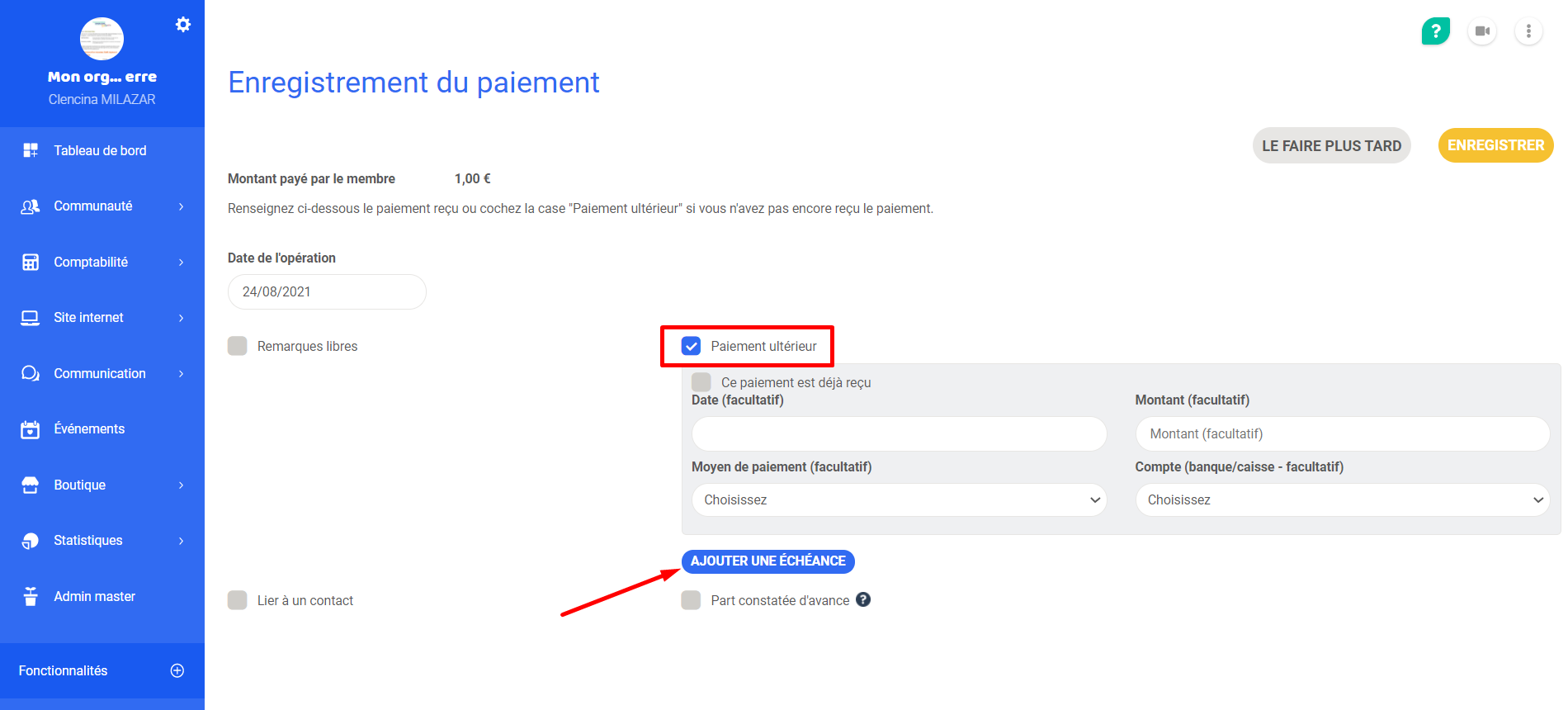
Task: Click the ENREGISTRER button
Action: 1495,145
